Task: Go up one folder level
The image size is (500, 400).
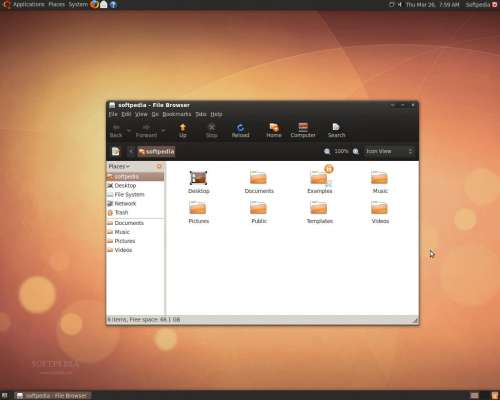Action: (183, 130)
